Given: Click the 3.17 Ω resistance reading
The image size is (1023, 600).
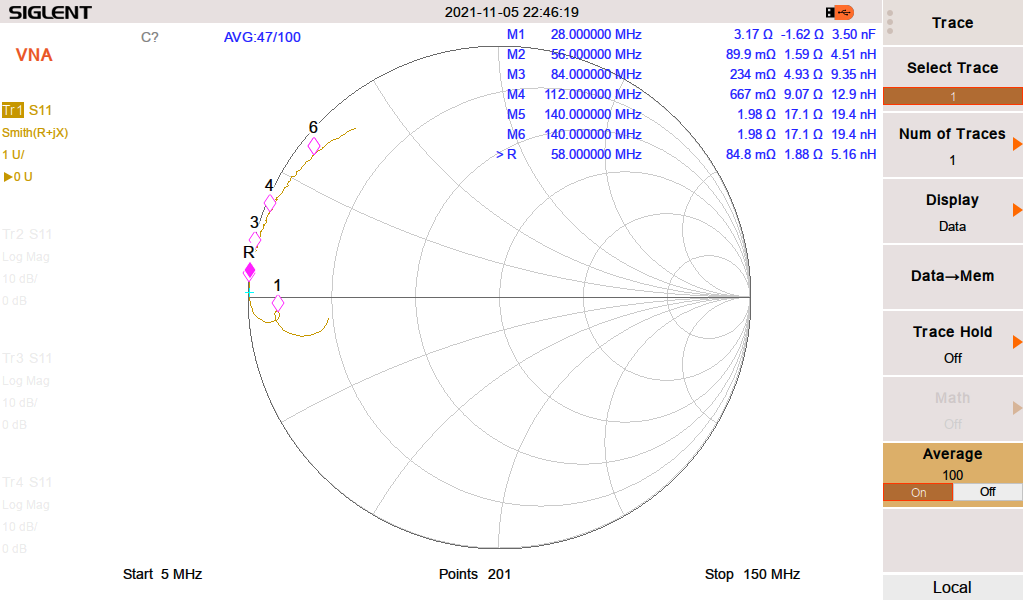Looking at the screenshot, I should tap(753, 35).
